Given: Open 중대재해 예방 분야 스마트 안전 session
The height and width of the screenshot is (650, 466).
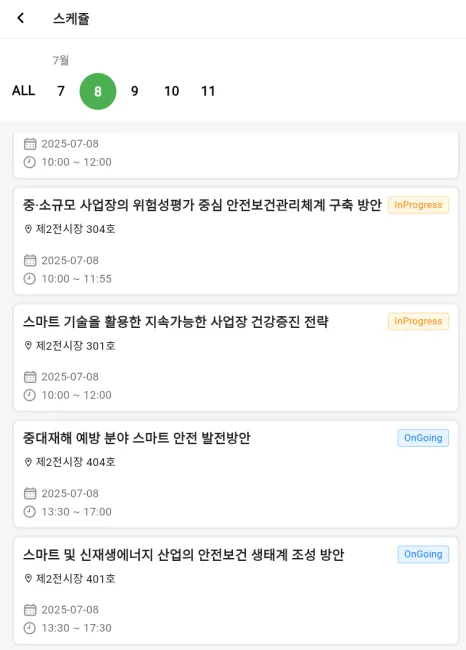Looking at the screenshot, I should [236, 474].
